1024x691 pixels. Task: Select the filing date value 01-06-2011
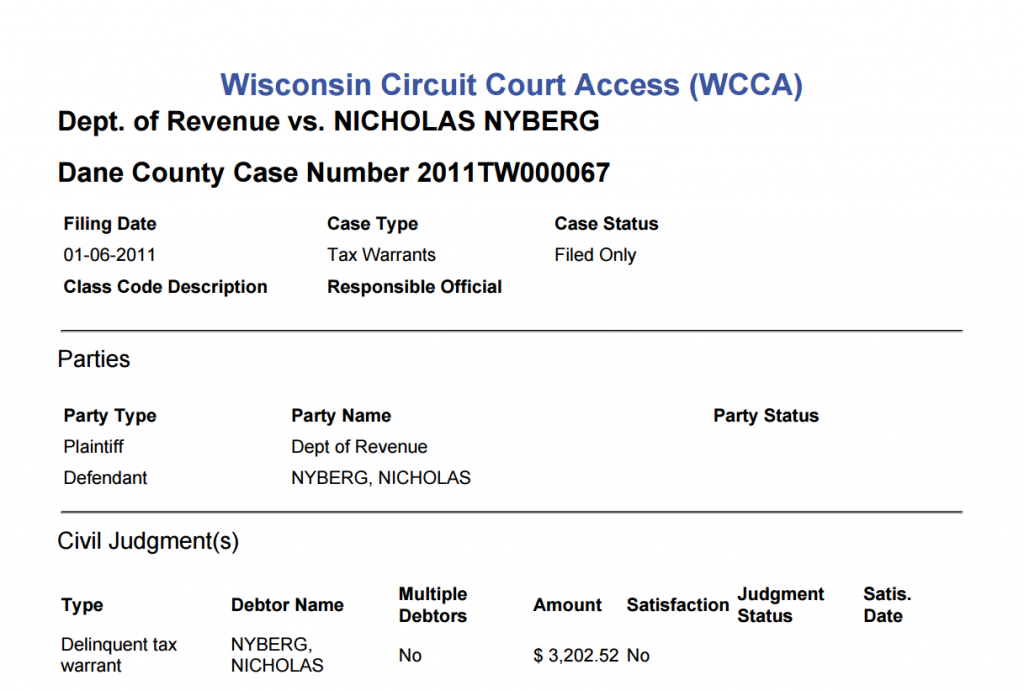coord(109,255)
